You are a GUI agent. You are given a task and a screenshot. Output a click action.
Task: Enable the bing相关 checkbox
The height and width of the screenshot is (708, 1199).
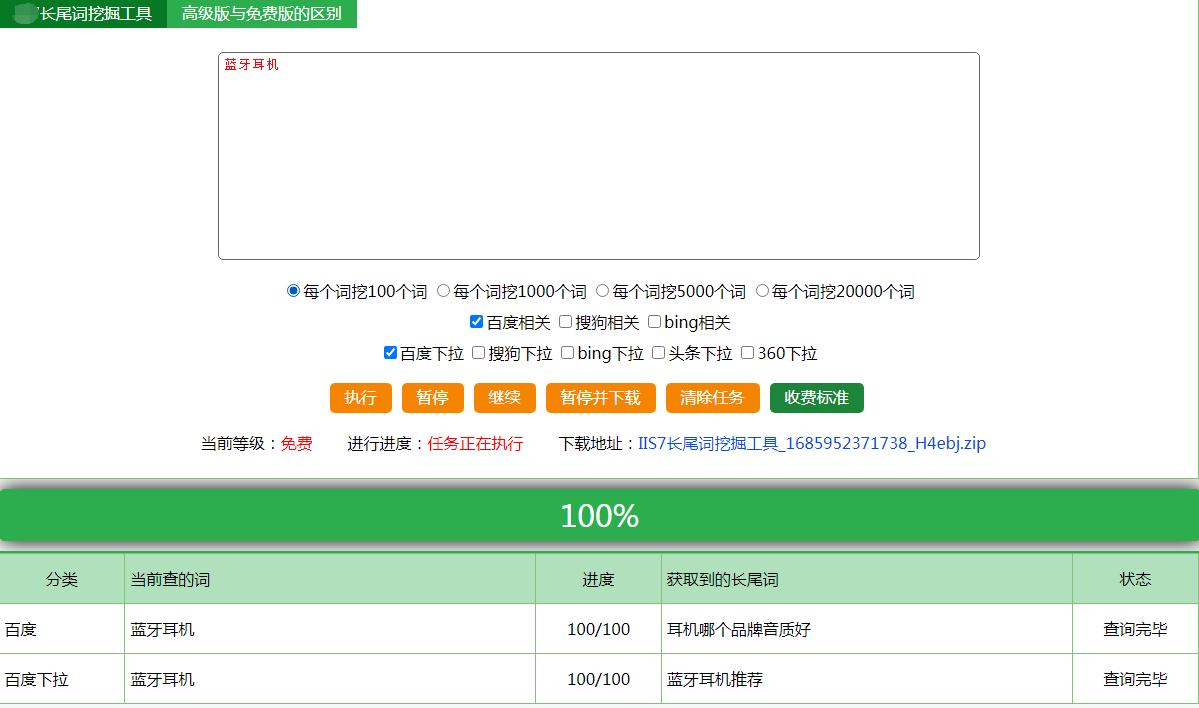[654, 322]
